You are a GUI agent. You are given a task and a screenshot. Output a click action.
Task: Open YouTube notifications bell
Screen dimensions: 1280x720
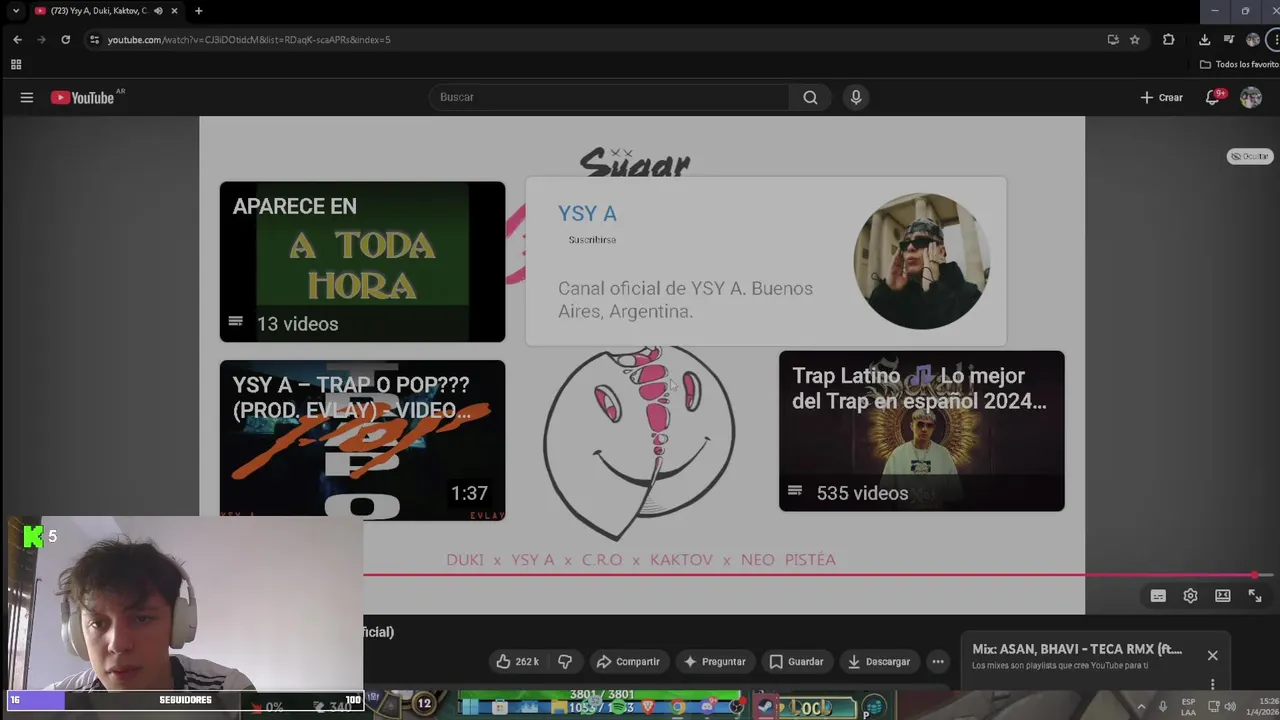point(1213,97)
